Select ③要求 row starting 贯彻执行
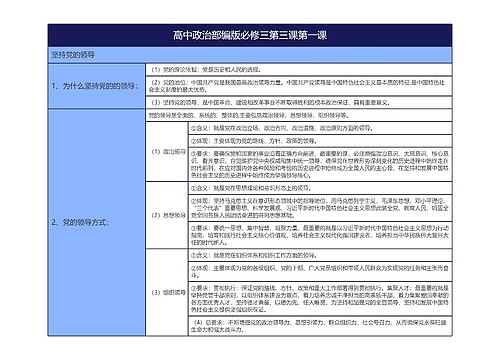The height and width of the screenshot is (360, 500). 320,299
